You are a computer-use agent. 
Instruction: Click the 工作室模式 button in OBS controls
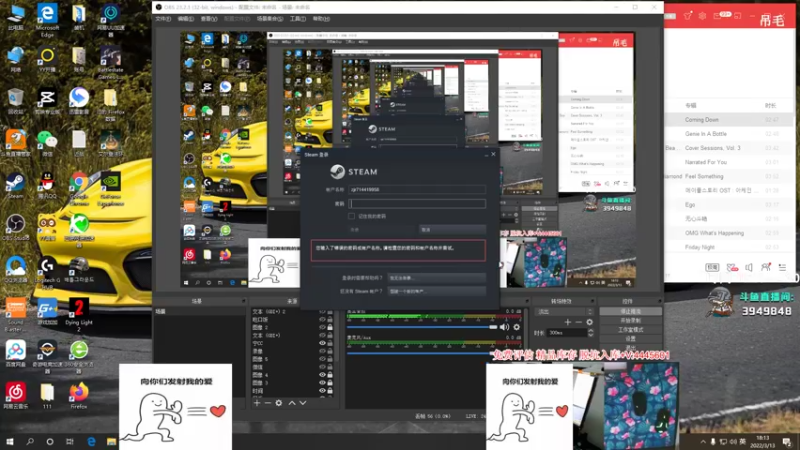click(631, 330)
